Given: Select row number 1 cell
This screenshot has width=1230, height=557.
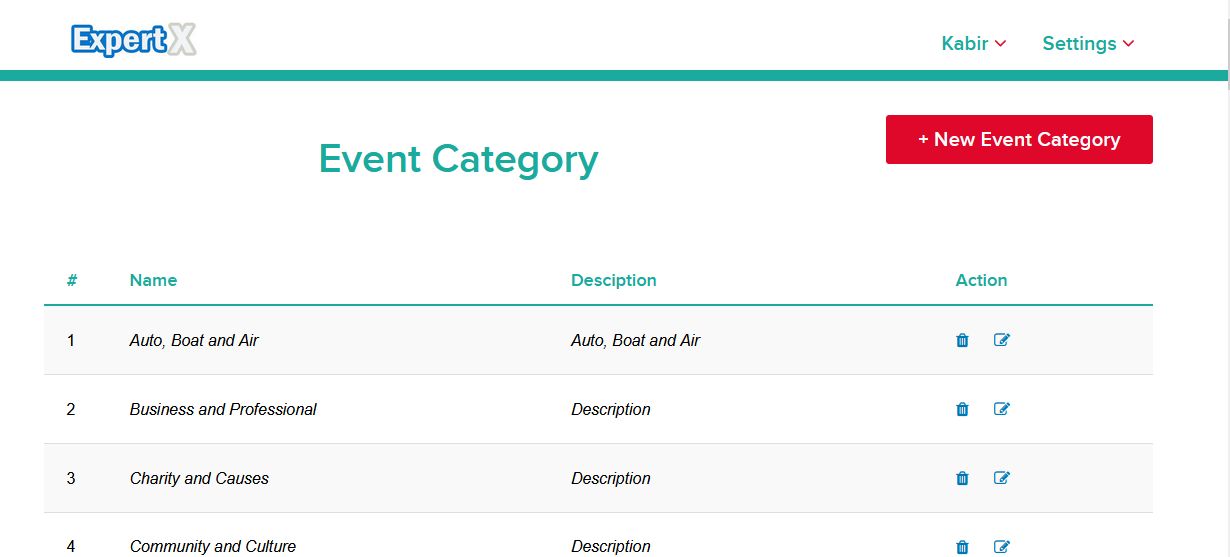Looking at the screenshot, I should pyautogui.click(x=71, y=340).
